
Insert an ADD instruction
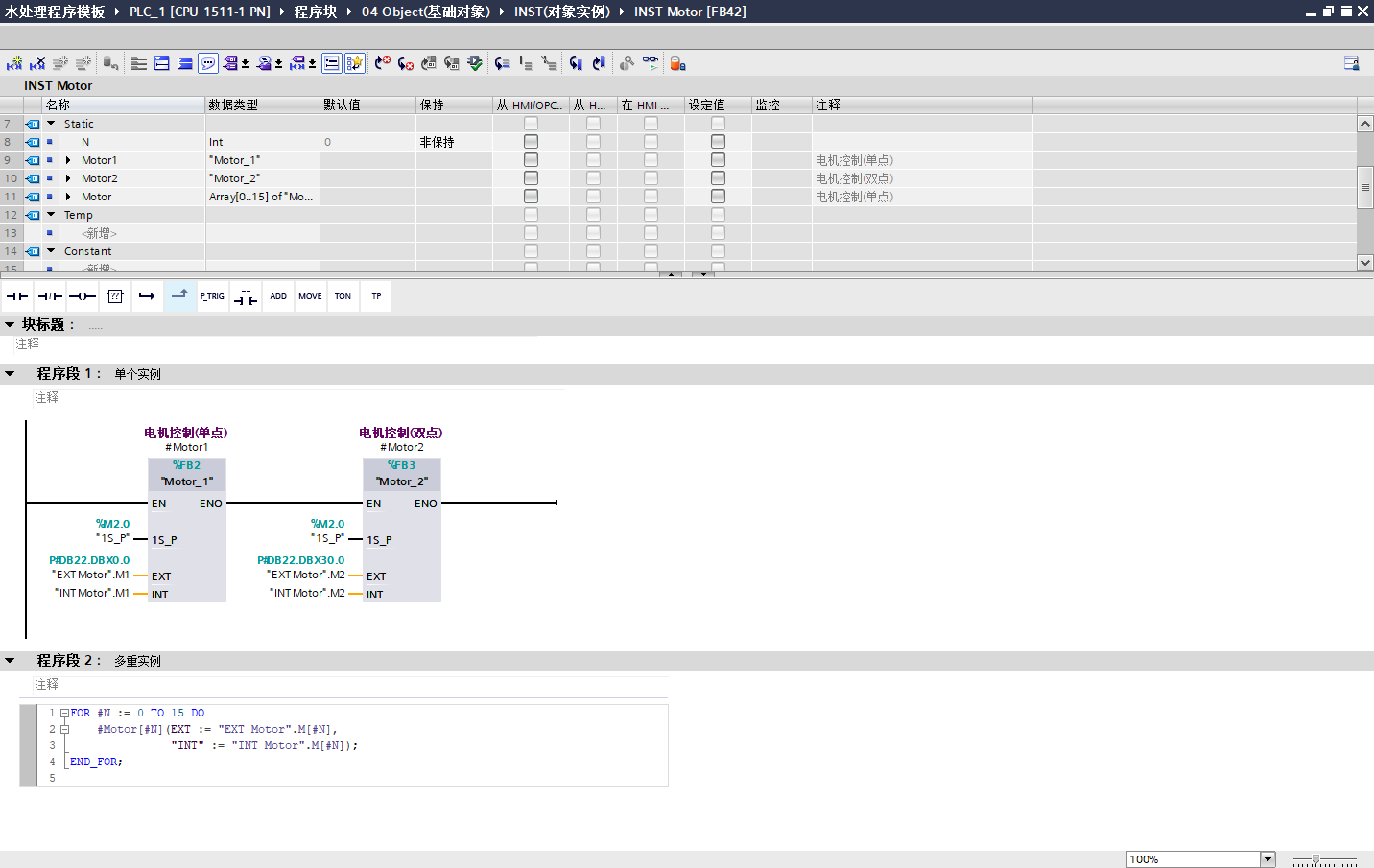(x=277, y=296)
